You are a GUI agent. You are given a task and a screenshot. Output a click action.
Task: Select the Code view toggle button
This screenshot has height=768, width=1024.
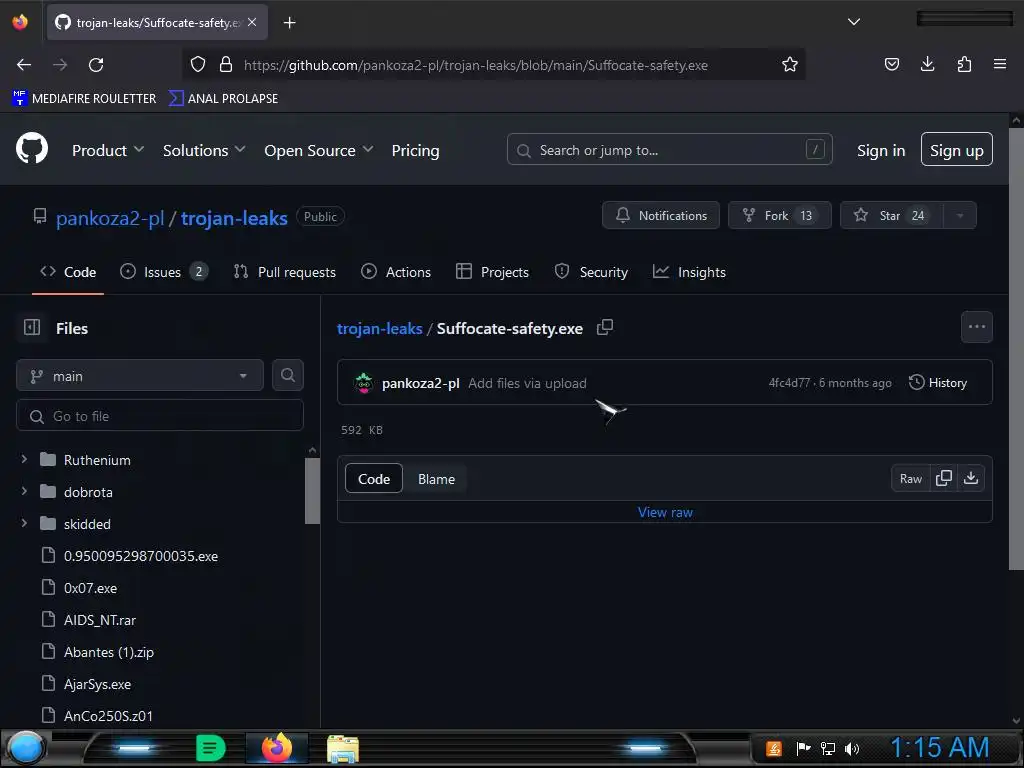pyautogui.click(x=374, y=479)
